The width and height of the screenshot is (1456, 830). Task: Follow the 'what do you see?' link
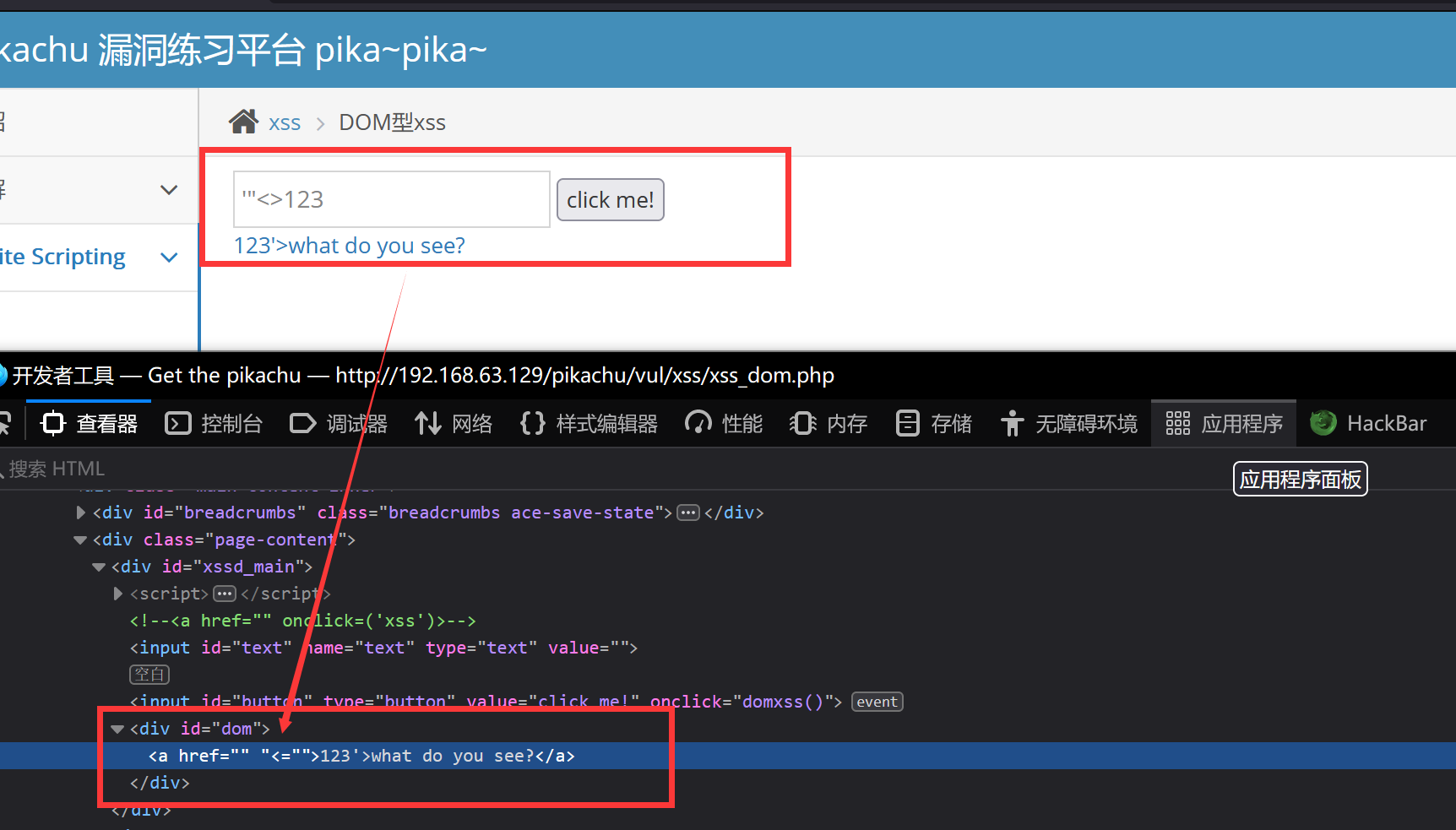click(x=350, y=246)
